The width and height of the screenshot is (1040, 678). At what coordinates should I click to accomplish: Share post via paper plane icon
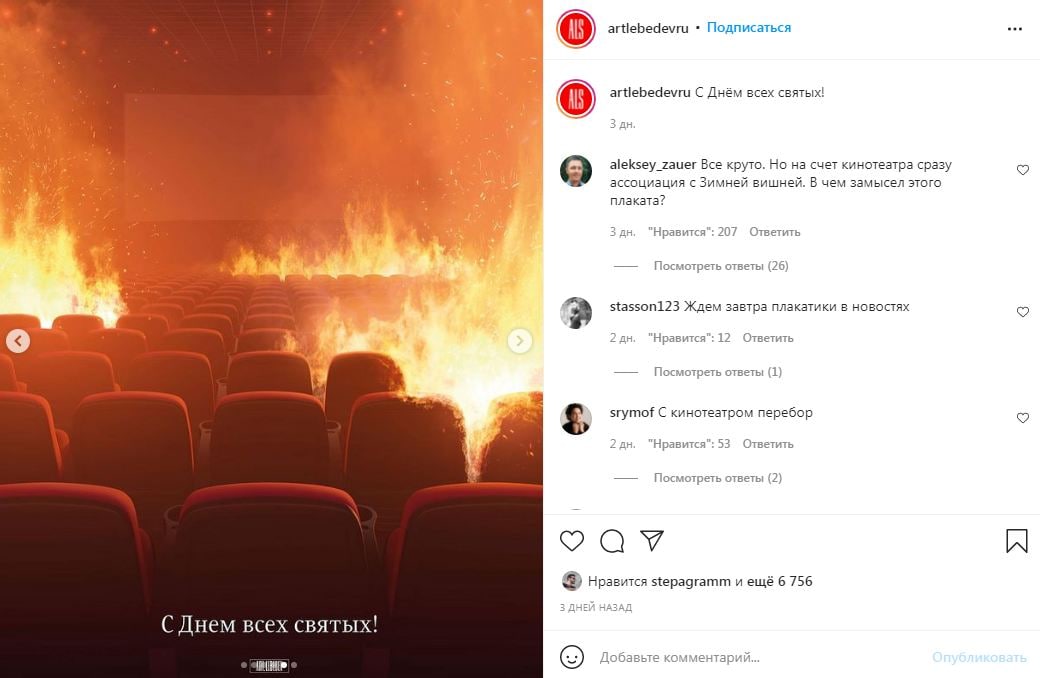[652, 541]
